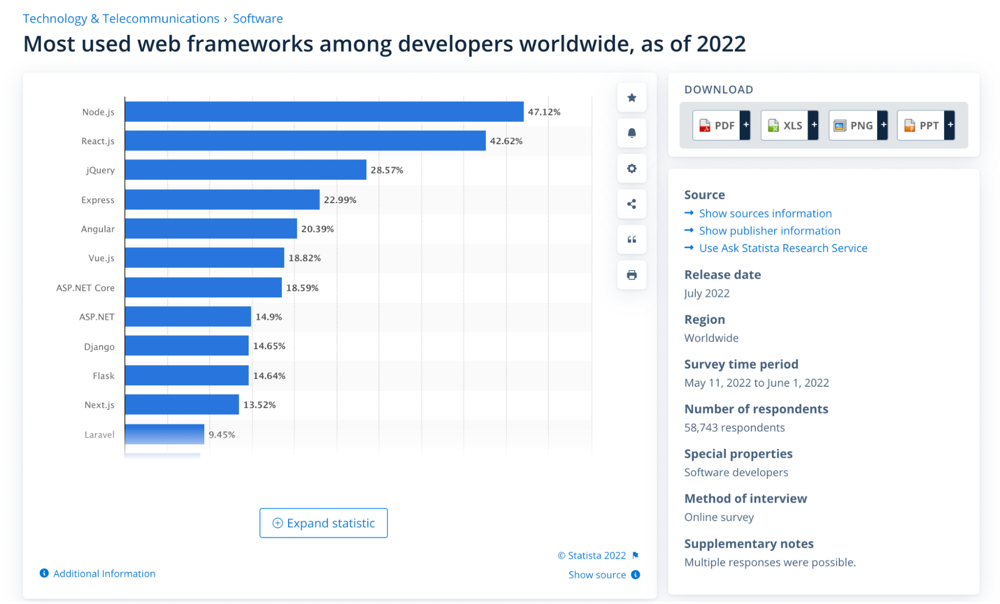This screenshot has height=604, width=1000.
Task: Click "May 11, 2022 to June 1, 2022" text
Action: (x=756, y=383)
